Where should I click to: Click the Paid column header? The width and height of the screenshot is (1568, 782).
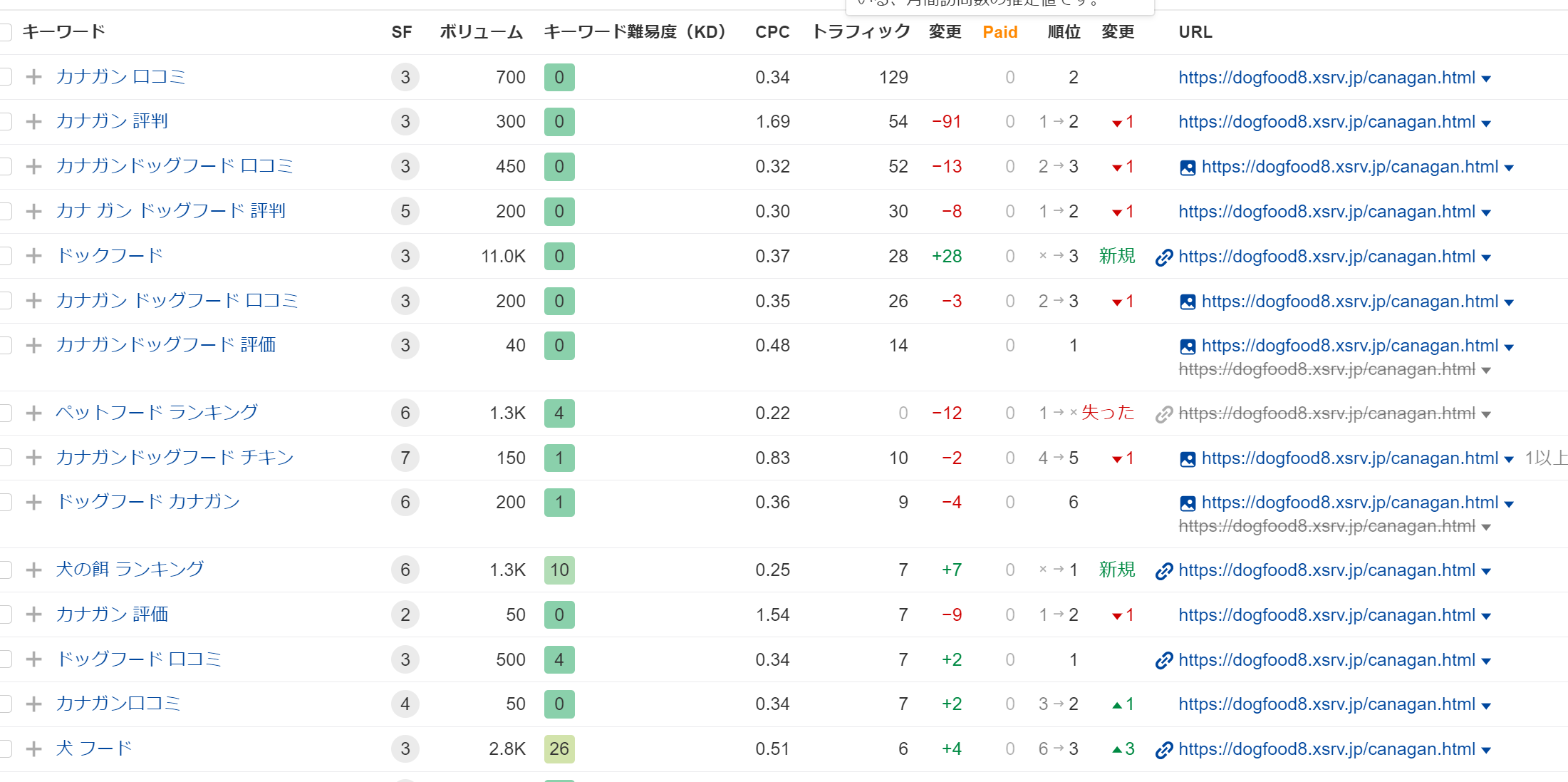pos(1000,32)
